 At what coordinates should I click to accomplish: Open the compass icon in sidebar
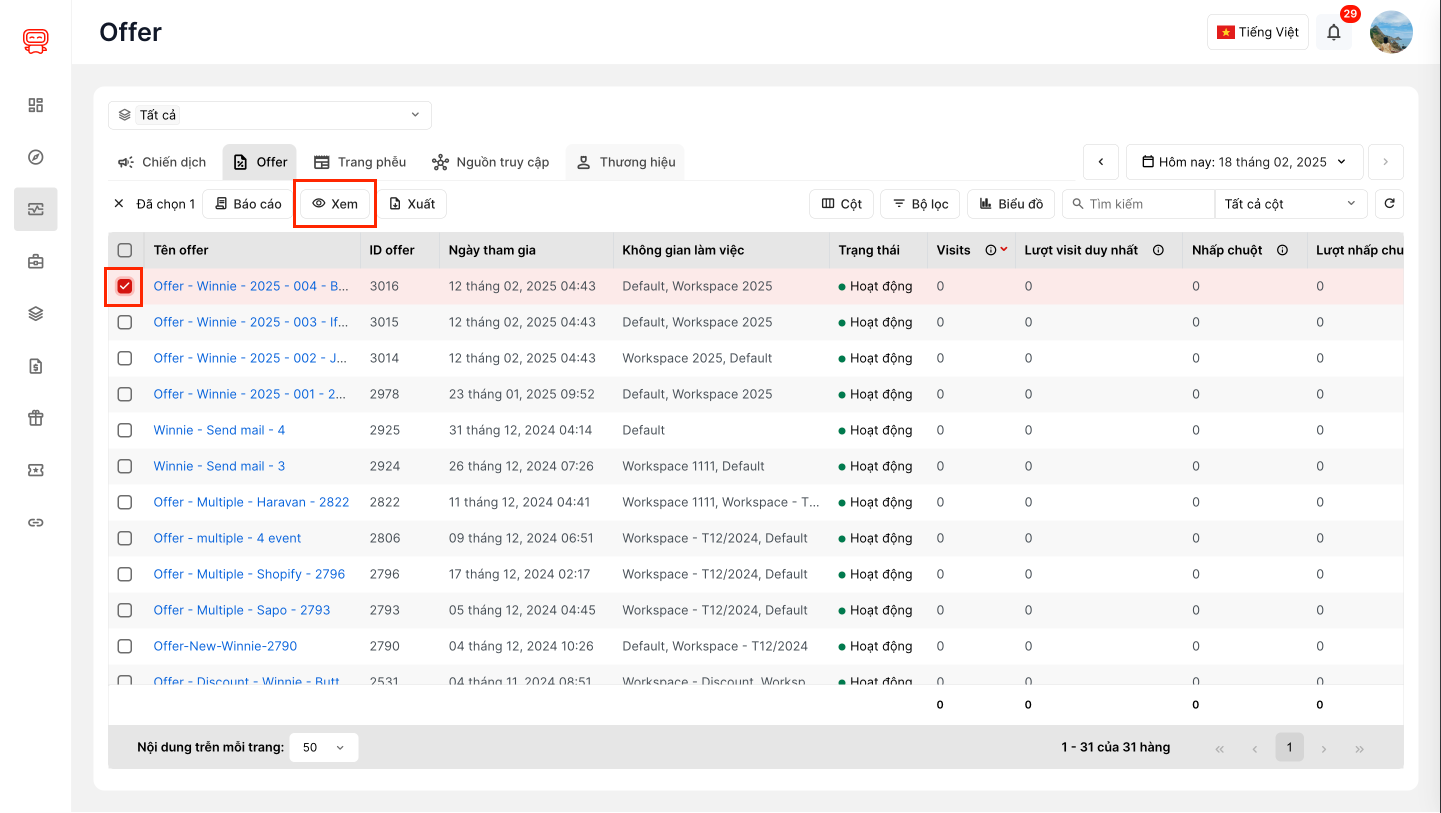(36, 157)
